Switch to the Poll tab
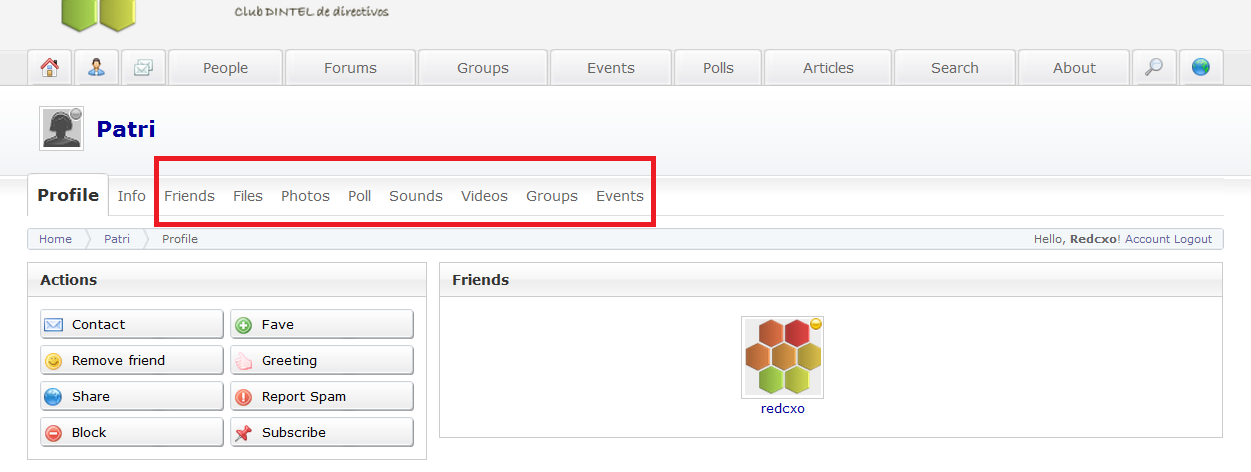The height and width of the screenshot is (472, 1251). (360, 196)
